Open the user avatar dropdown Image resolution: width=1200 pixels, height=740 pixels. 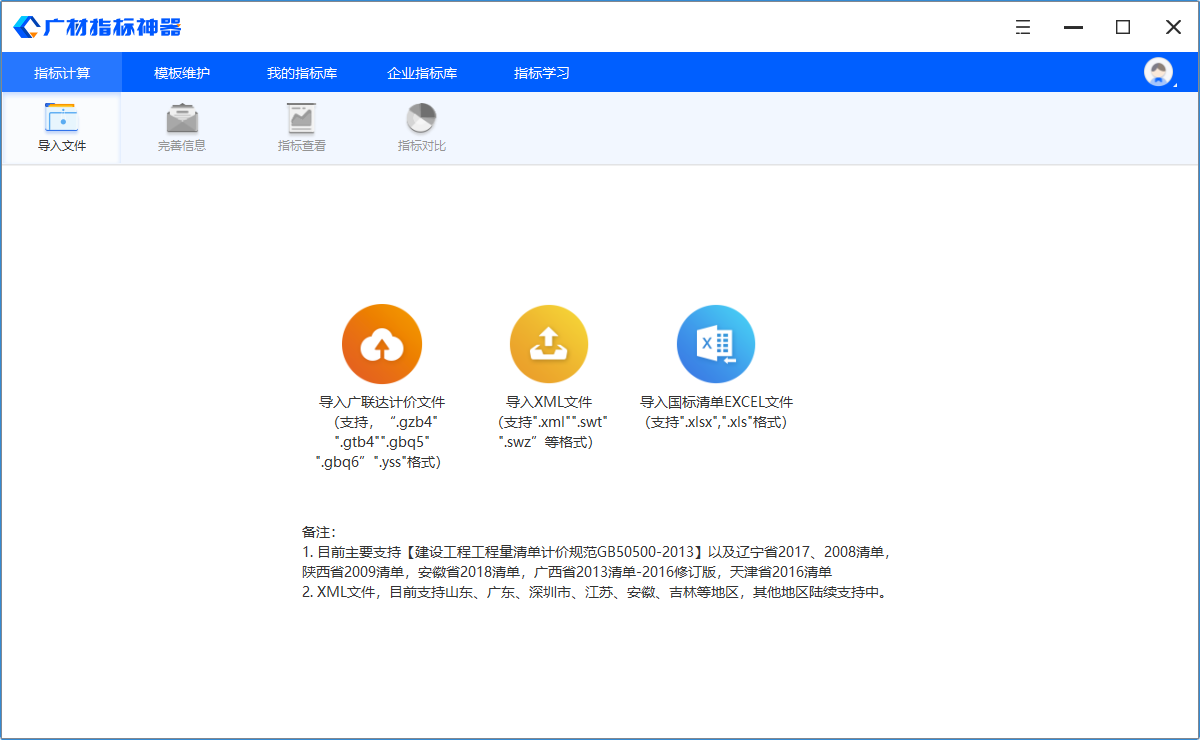(x=1159, y=72)
